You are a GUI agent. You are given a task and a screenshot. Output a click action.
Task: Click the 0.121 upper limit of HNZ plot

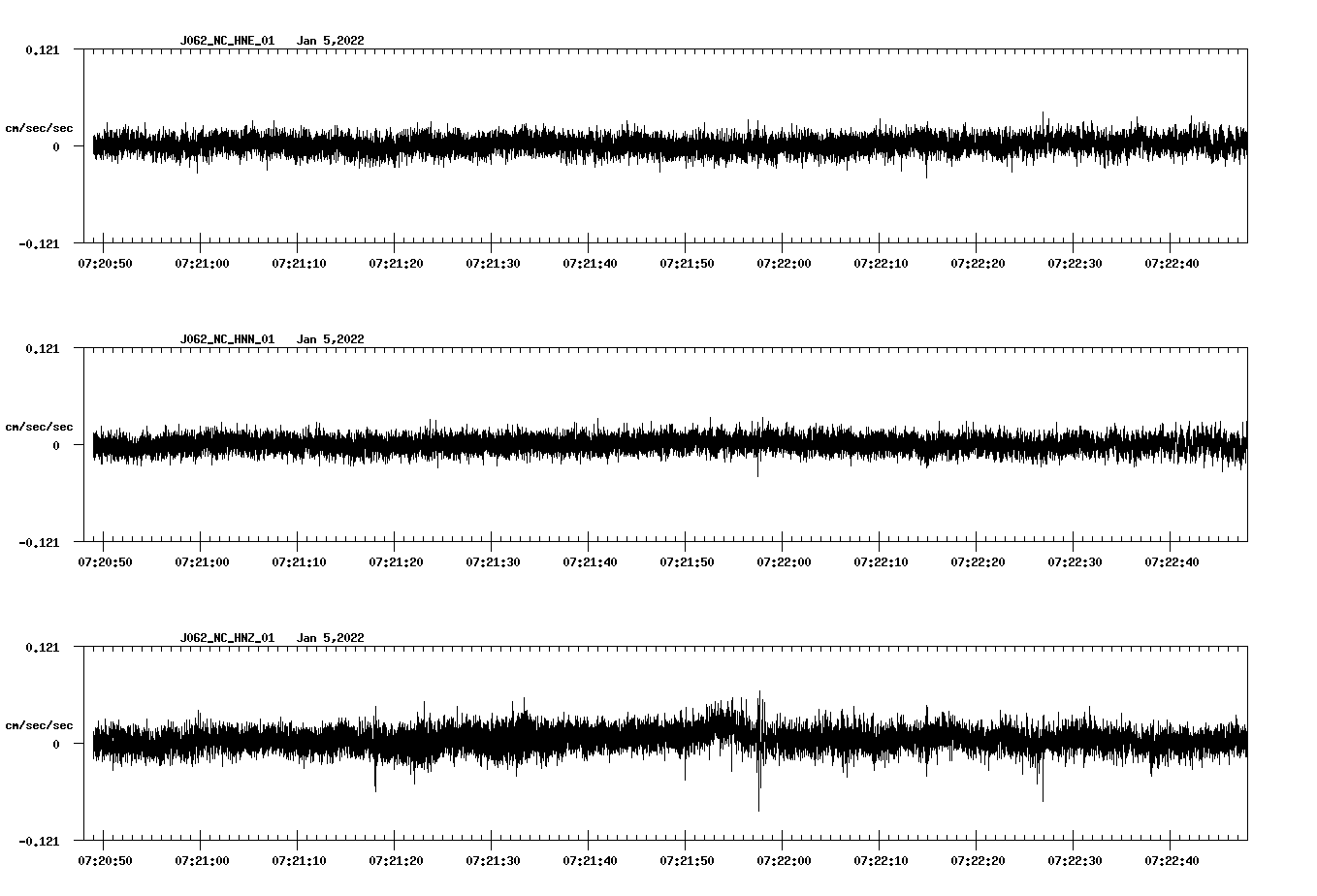(x=42, y=647)
